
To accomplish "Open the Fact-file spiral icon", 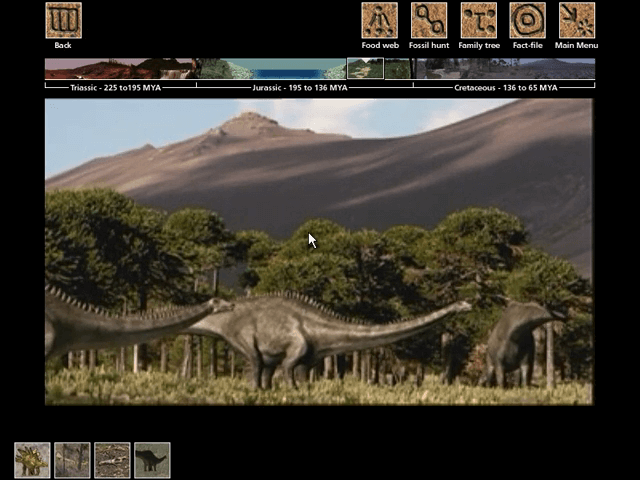I will pyautogui.click(x=527, y=20).
